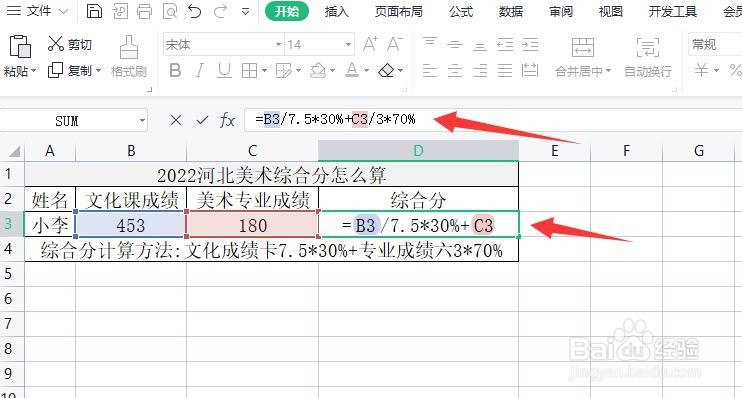Screen dimensions: 742x398
Task: Click the 粘贴 paste icon
Action: [20, 47]
